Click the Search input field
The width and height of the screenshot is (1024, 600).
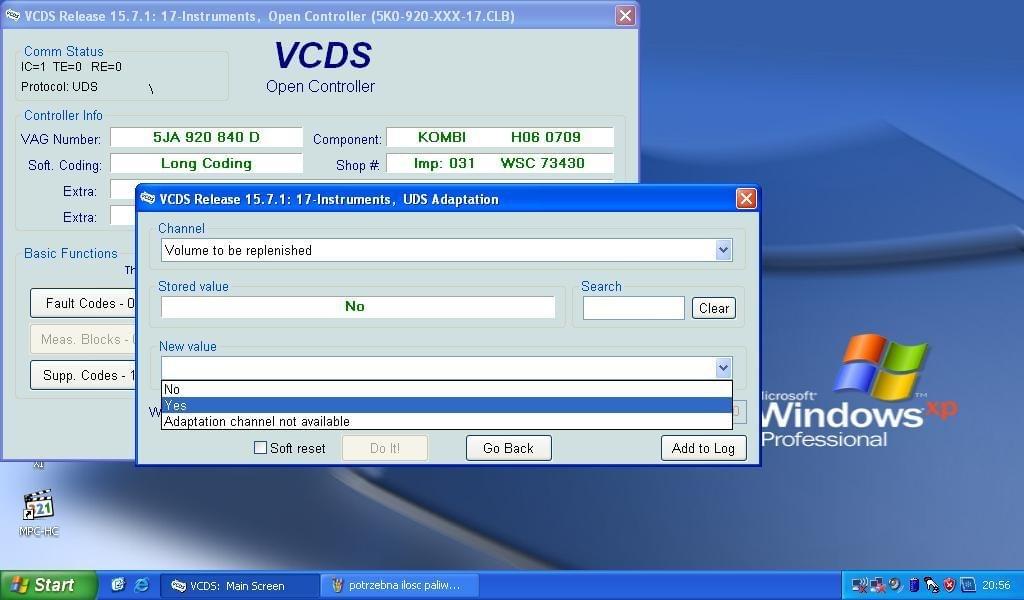click(x=633, y=308)
